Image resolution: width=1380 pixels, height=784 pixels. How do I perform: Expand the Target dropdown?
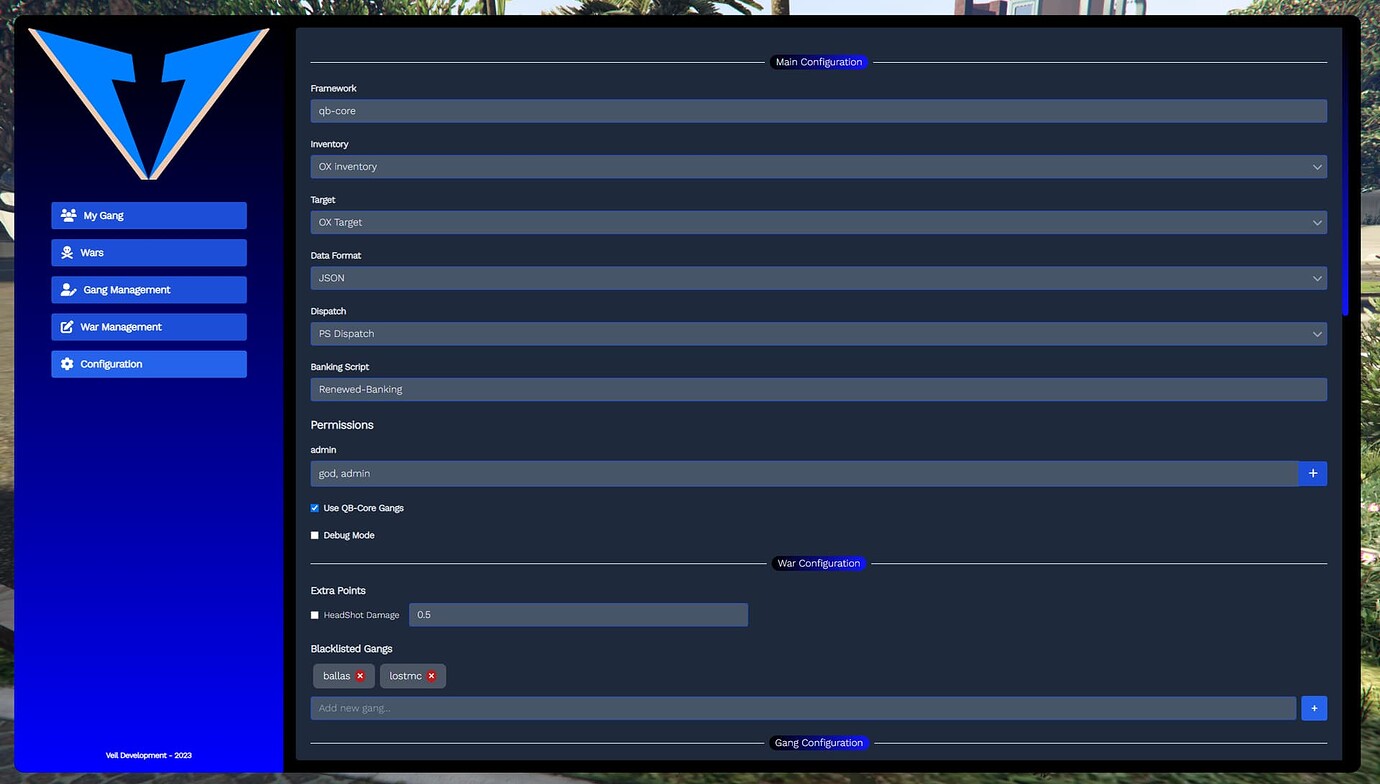coord(818,223)
